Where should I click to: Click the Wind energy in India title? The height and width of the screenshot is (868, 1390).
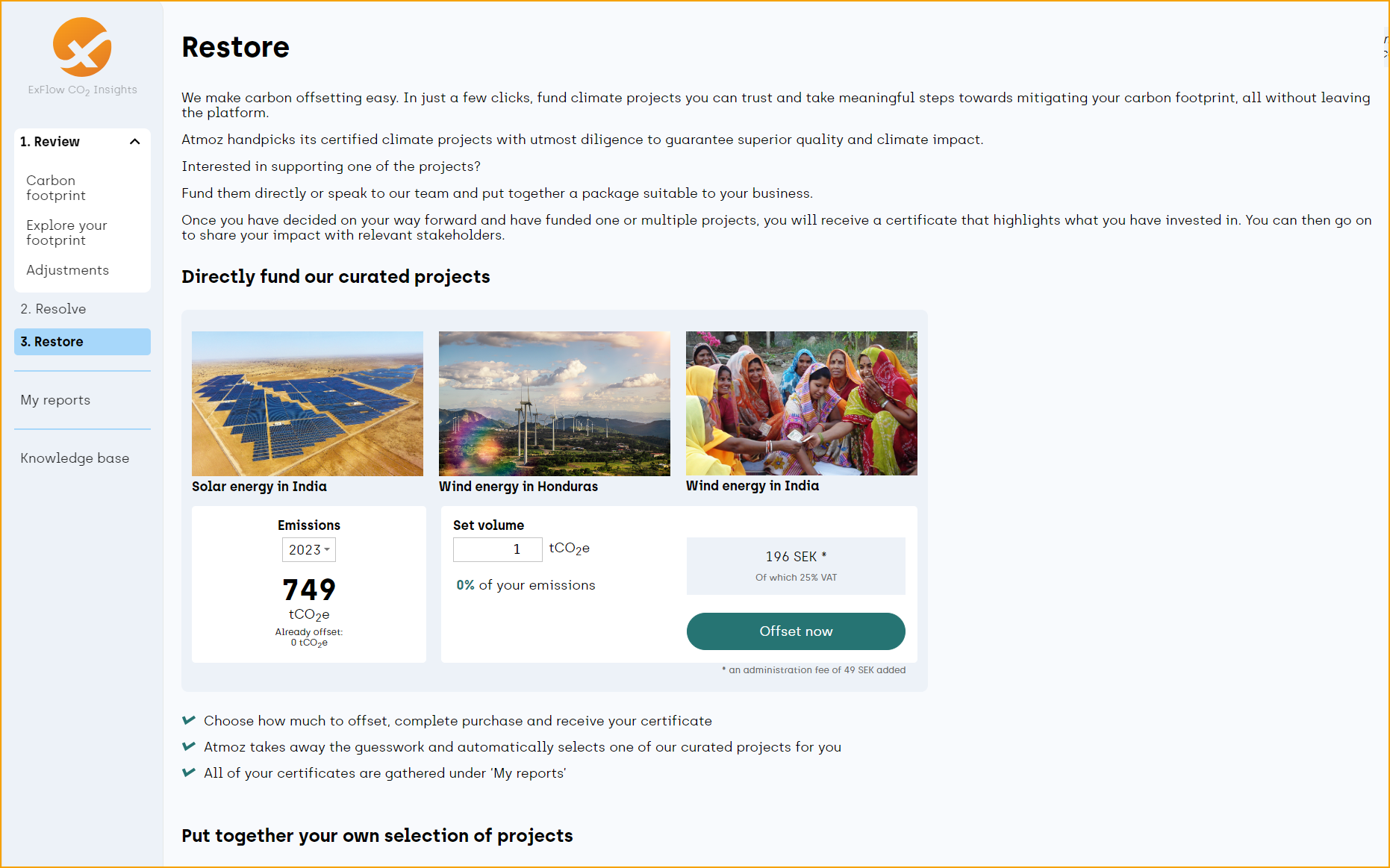coord(752,486)
